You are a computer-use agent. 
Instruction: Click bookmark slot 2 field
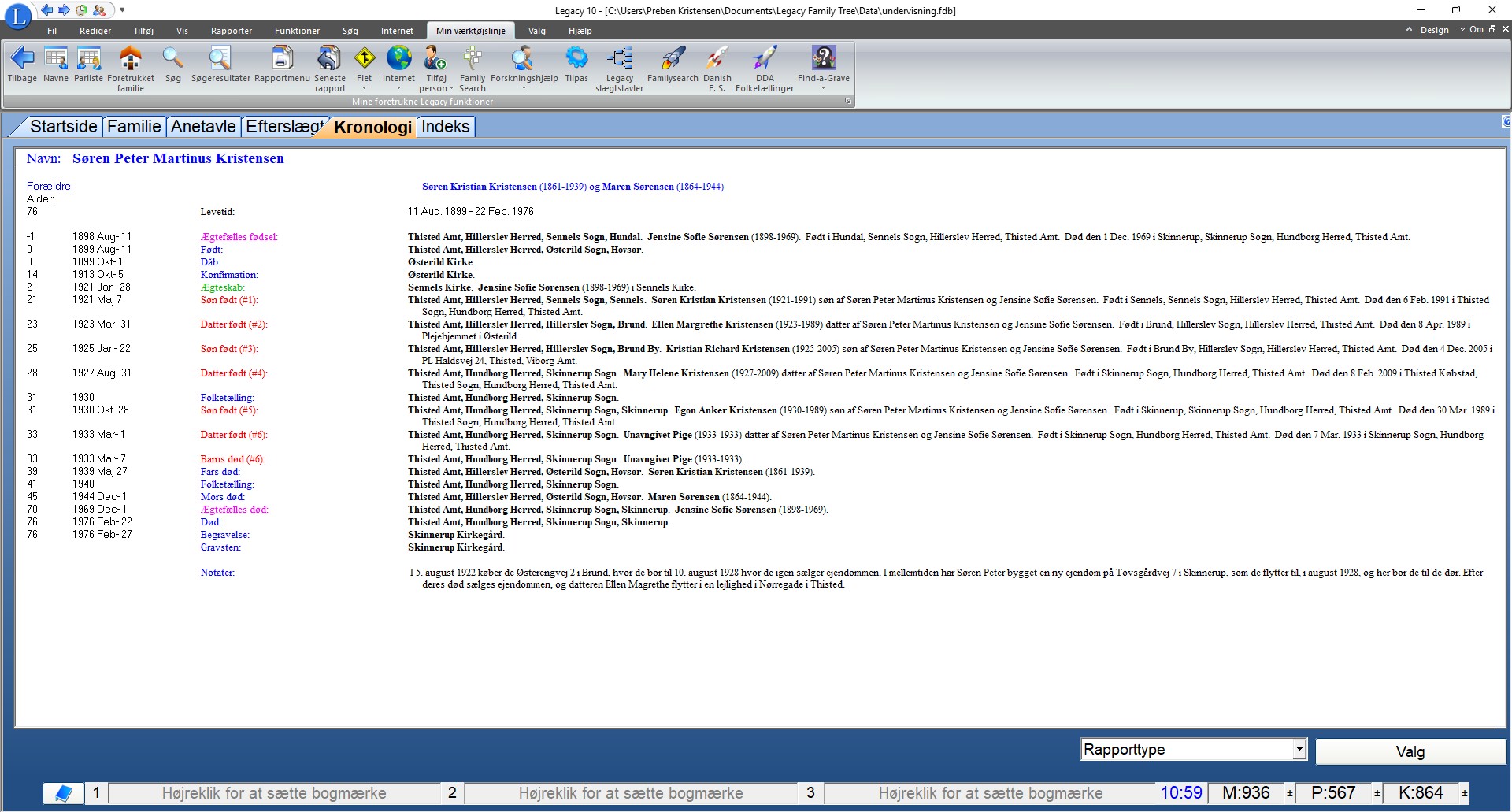click(630, 793)
